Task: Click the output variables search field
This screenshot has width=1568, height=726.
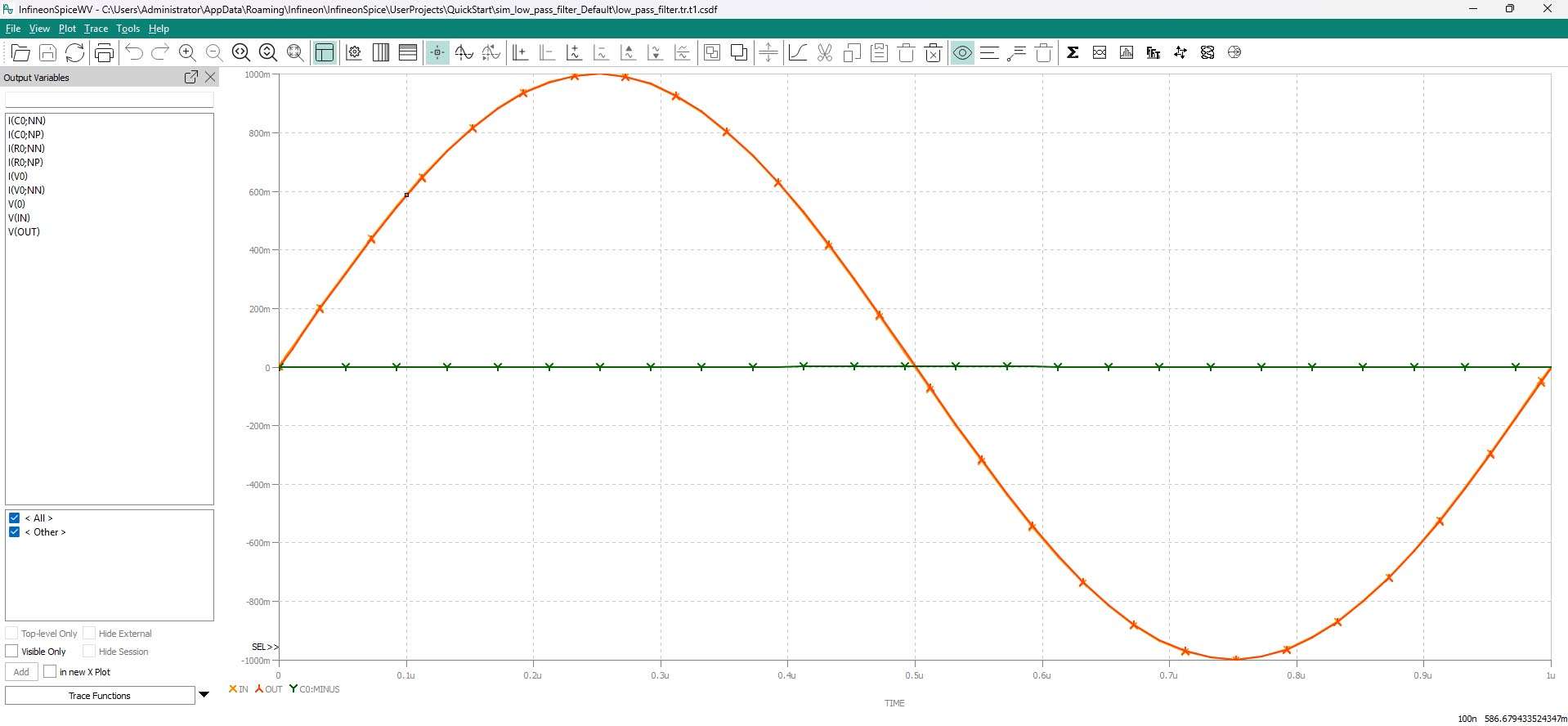Action: coord(109,100)
